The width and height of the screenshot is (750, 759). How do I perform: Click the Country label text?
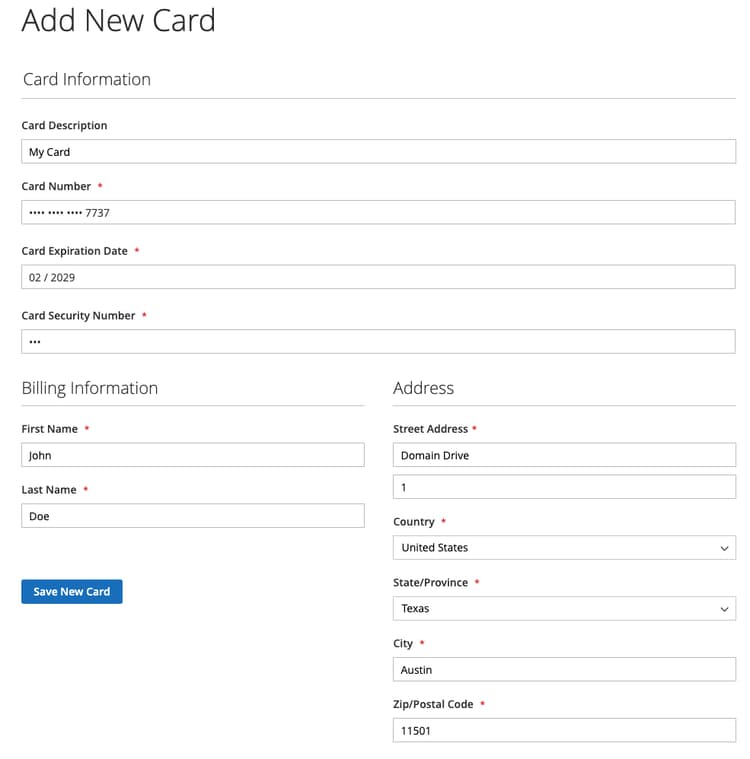click(x=414, y=522)
